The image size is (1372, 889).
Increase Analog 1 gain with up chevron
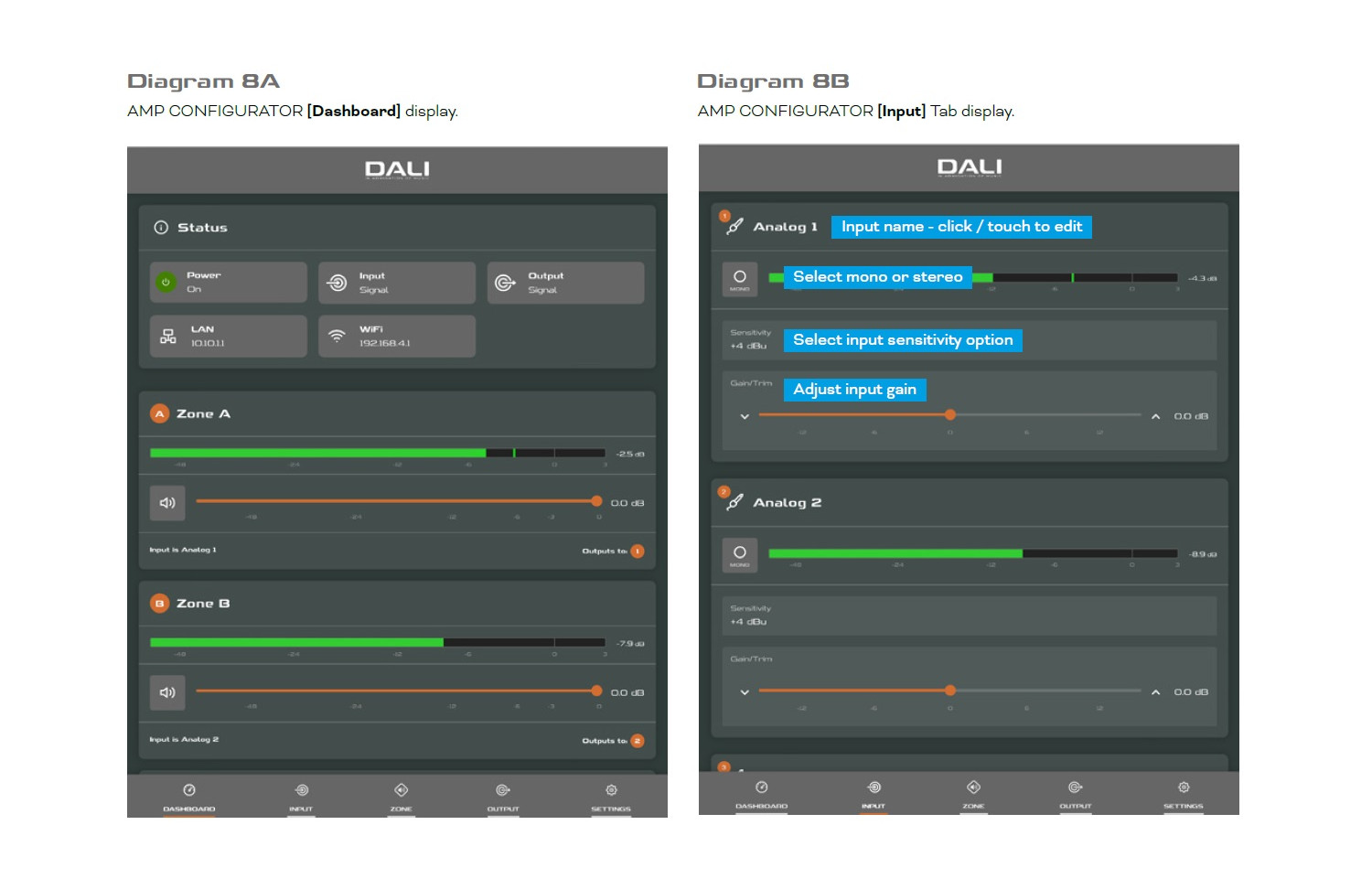pyautogui.click(x=1156, y=416)
